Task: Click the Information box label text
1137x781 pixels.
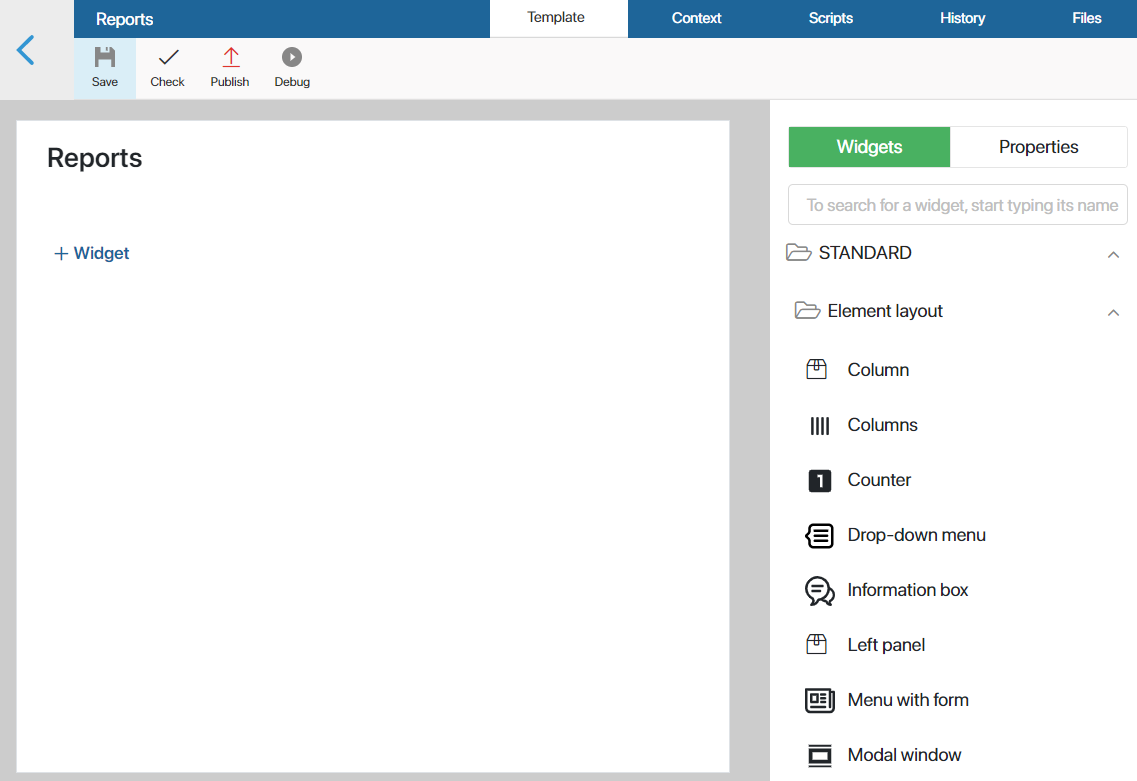Action: pos(908,590)
